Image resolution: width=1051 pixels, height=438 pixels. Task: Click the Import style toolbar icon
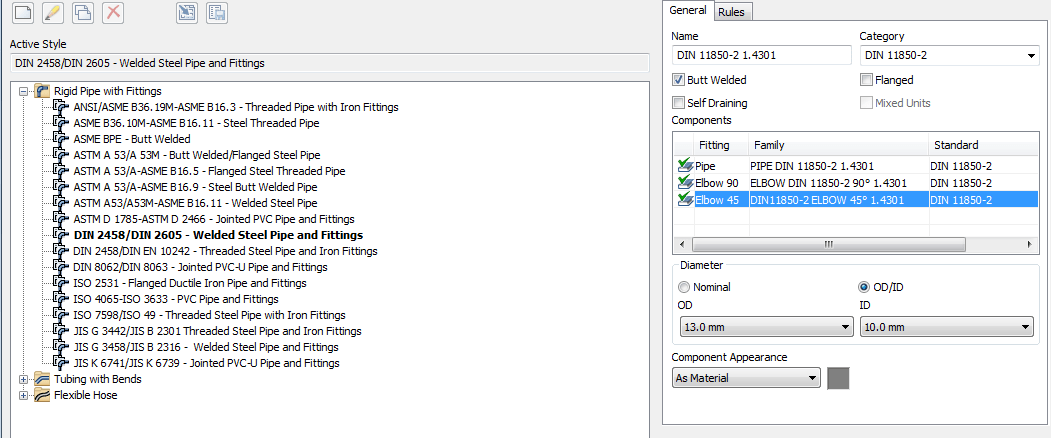[x=187, y=12]
